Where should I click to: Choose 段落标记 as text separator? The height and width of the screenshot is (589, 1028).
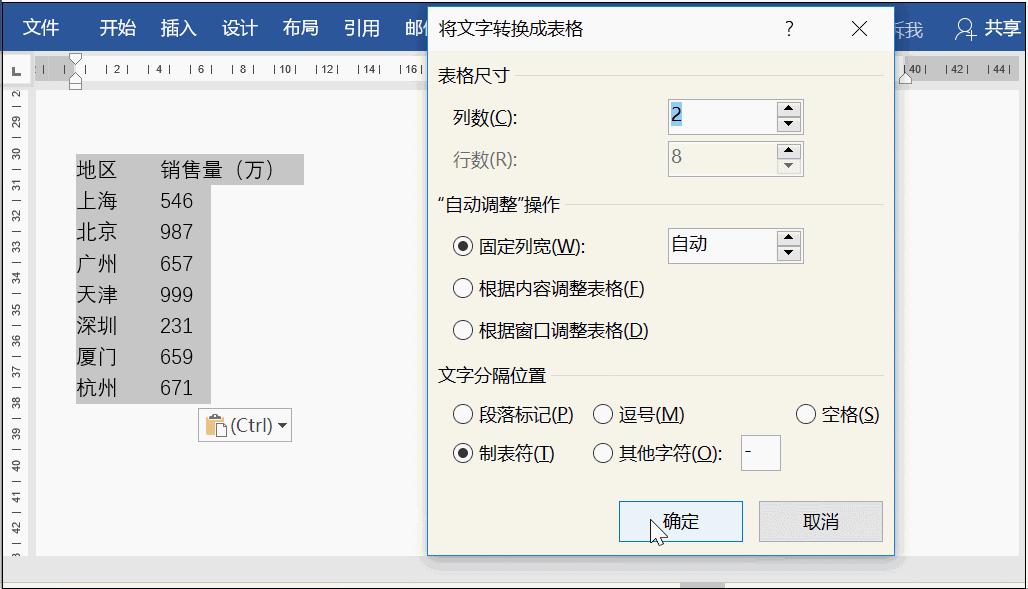[462, 414]
